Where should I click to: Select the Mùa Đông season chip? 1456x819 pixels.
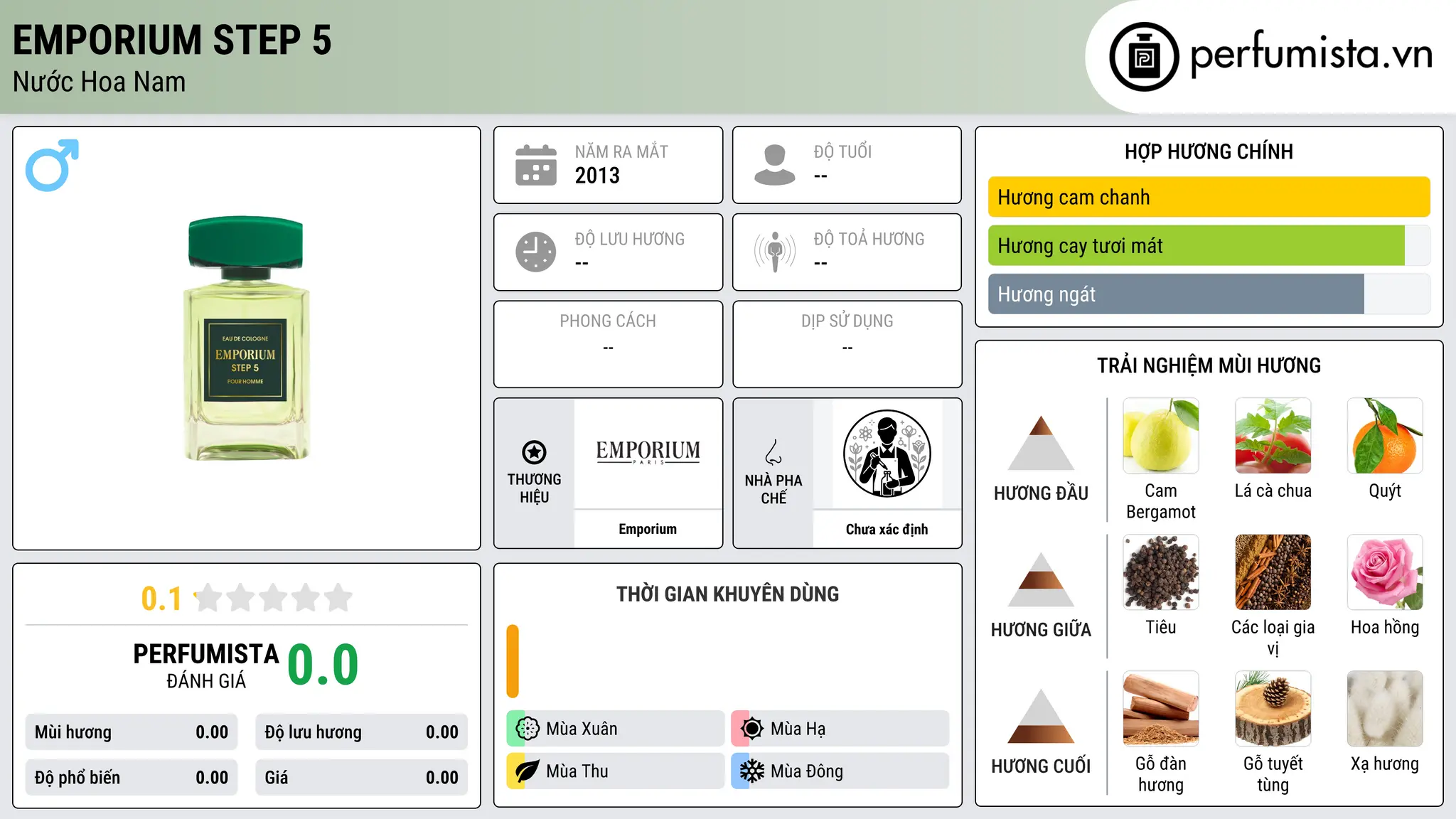(840, 771)
